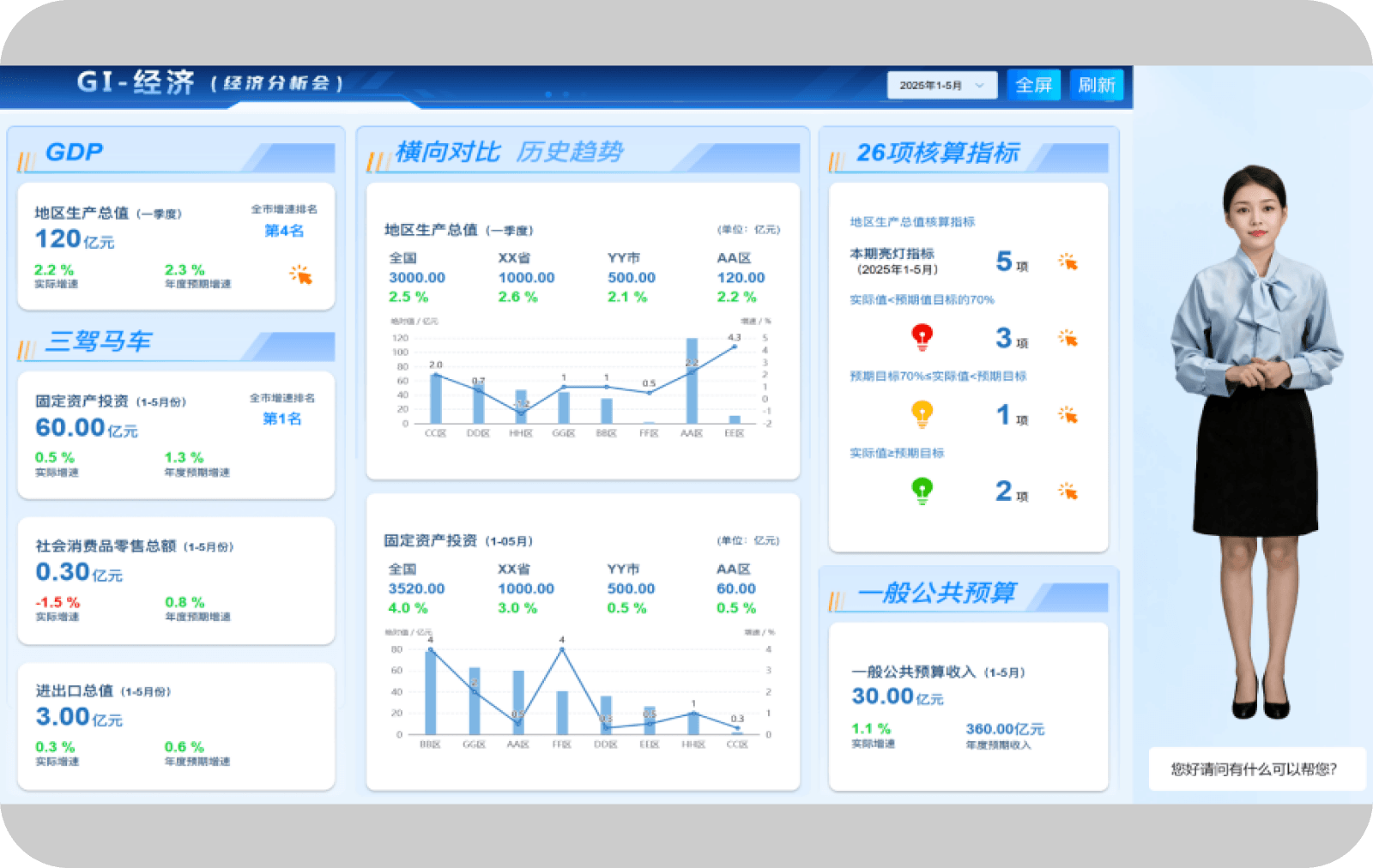Open the 第4名 ranking link
The width and height of the screenshot is (1373, 868).
(x=283, y=231)
